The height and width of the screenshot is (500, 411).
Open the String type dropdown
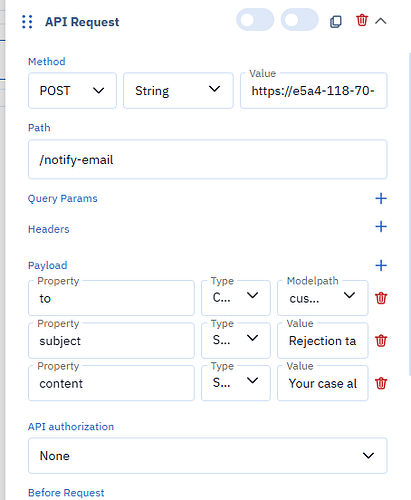pyautogui.click(x=178, y=91)
